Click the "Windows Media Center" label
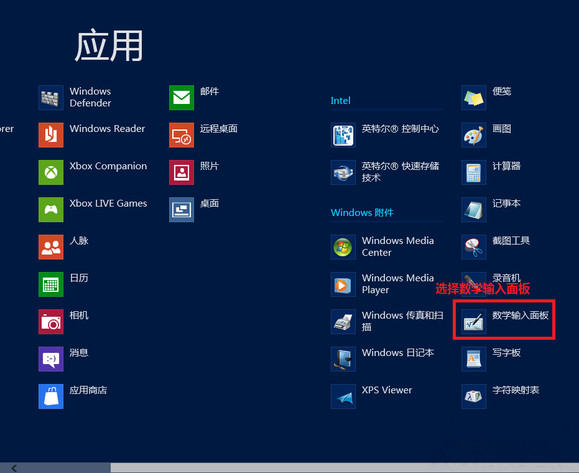This screenshot has width=579, height=473. [x=398, y=246]
